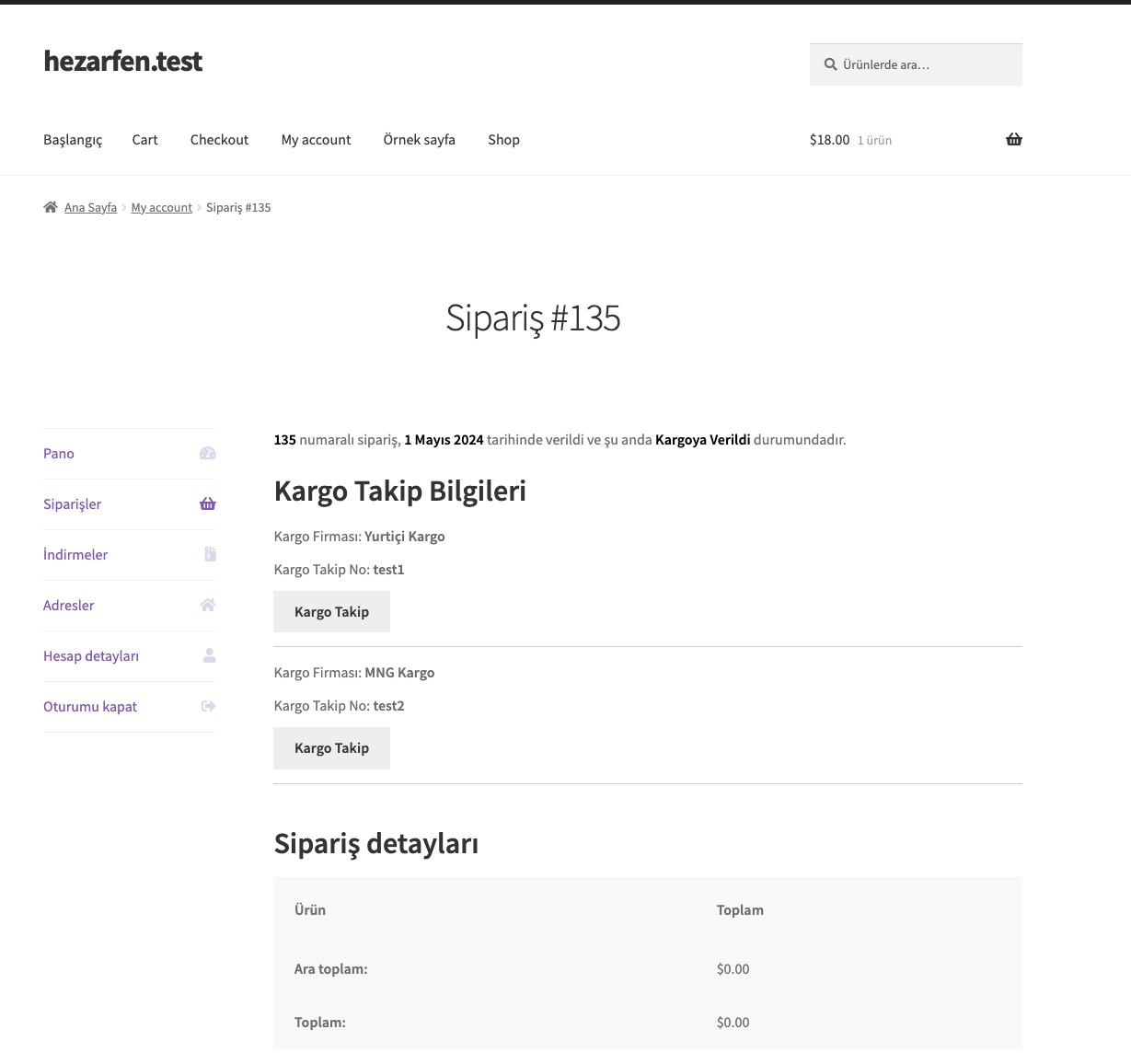Click the Adresler house icon
The width and height of the screenshot is (1131, 1064).
[208, 605]
